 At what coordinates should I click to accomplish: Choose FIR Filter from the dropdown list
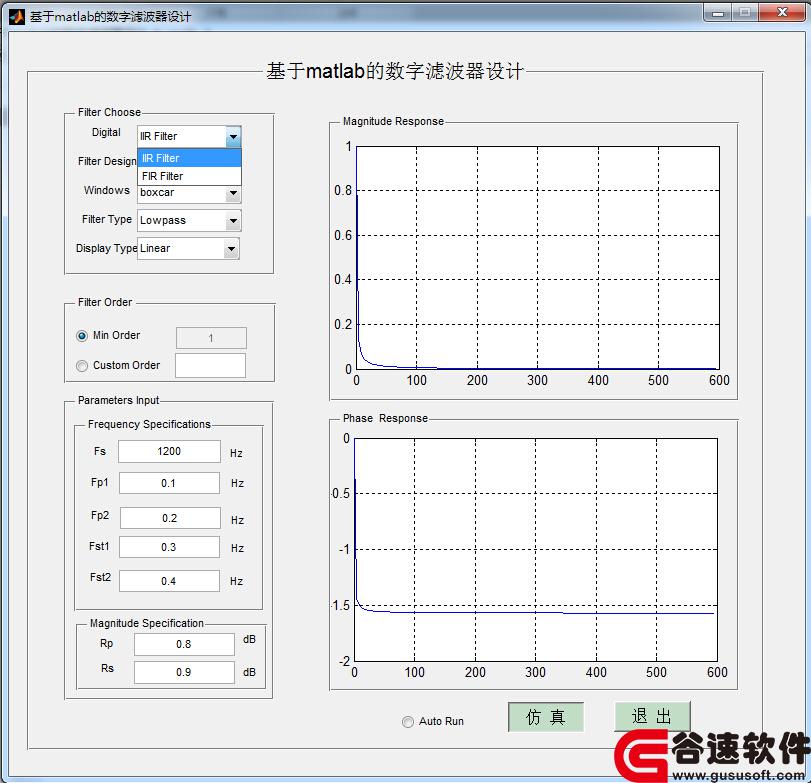point(189,176)
